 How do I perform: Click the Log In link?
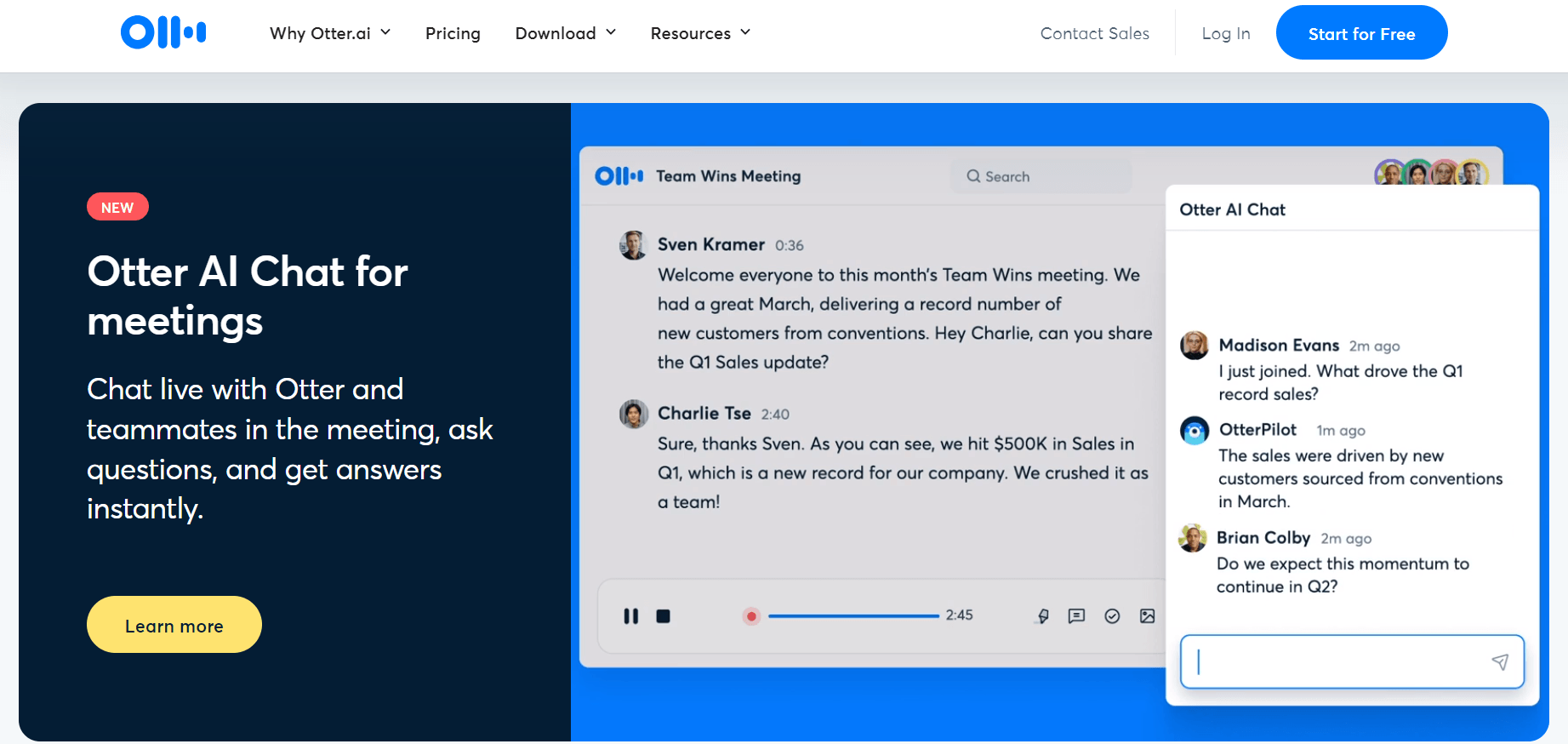pyautogui.click(x=1226, y=33)
